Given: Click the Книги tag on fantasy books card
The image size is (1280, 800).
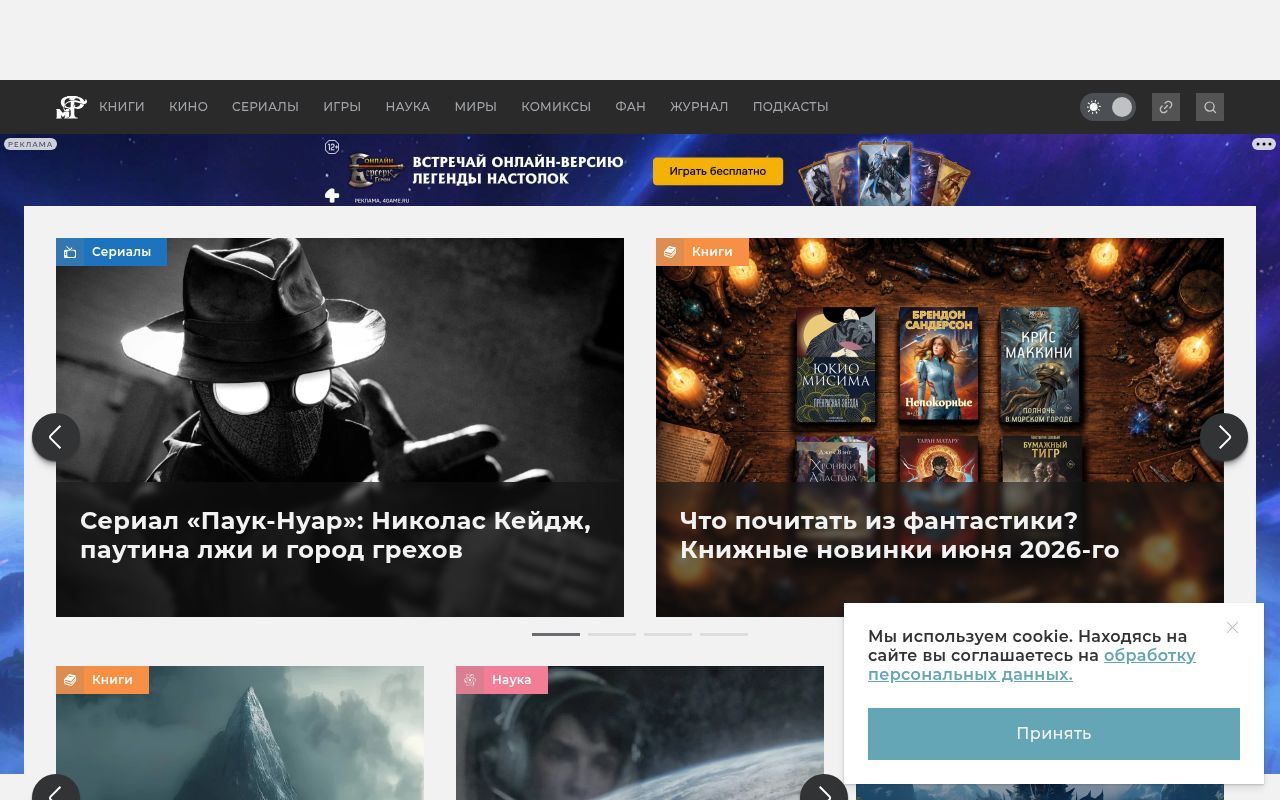Looking at the screenshot, I should click(702, 252).
